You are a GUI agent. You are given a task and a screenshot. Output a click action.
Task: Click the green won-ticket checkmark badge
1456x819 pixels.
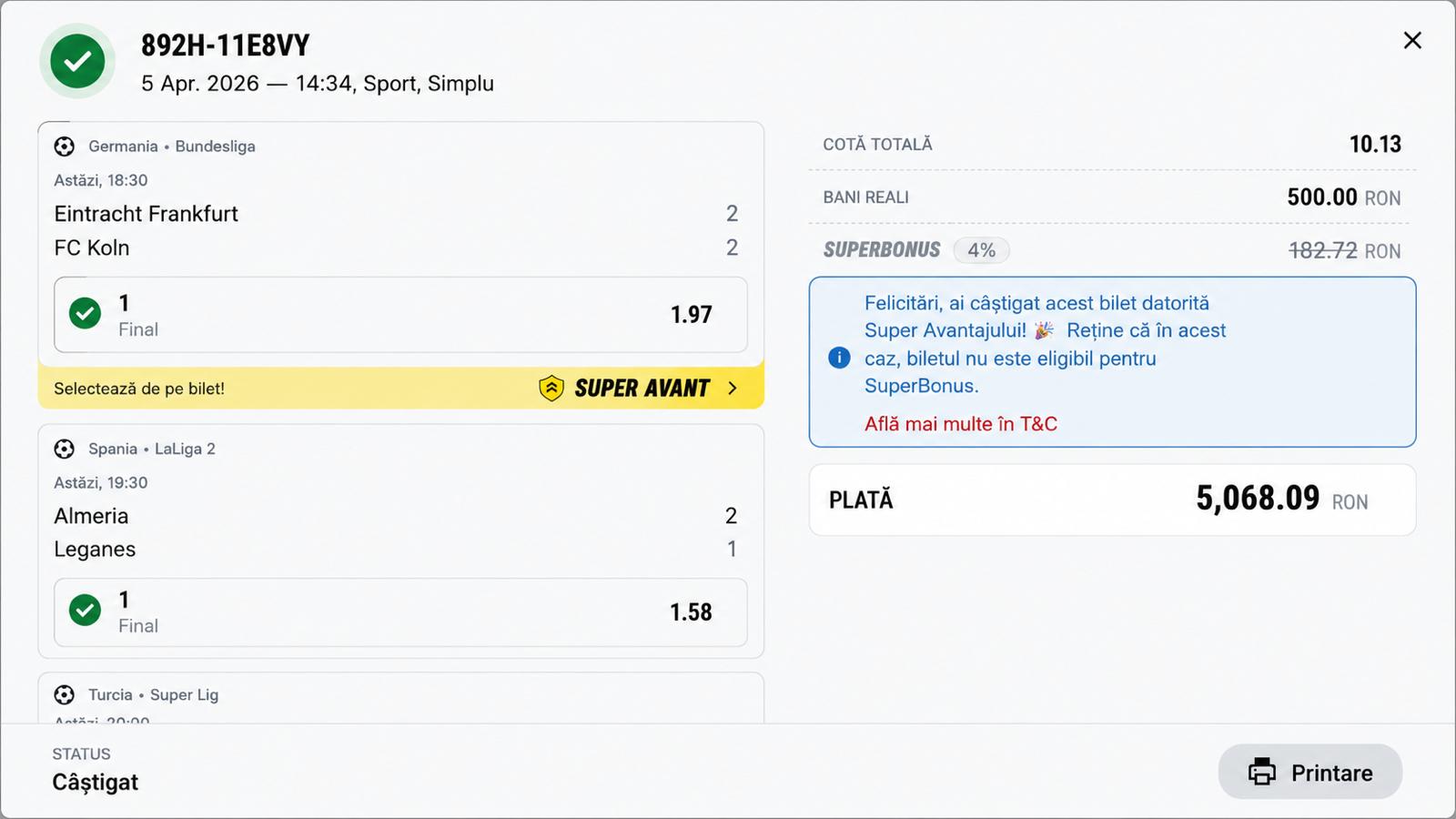(x=77, y=61)
